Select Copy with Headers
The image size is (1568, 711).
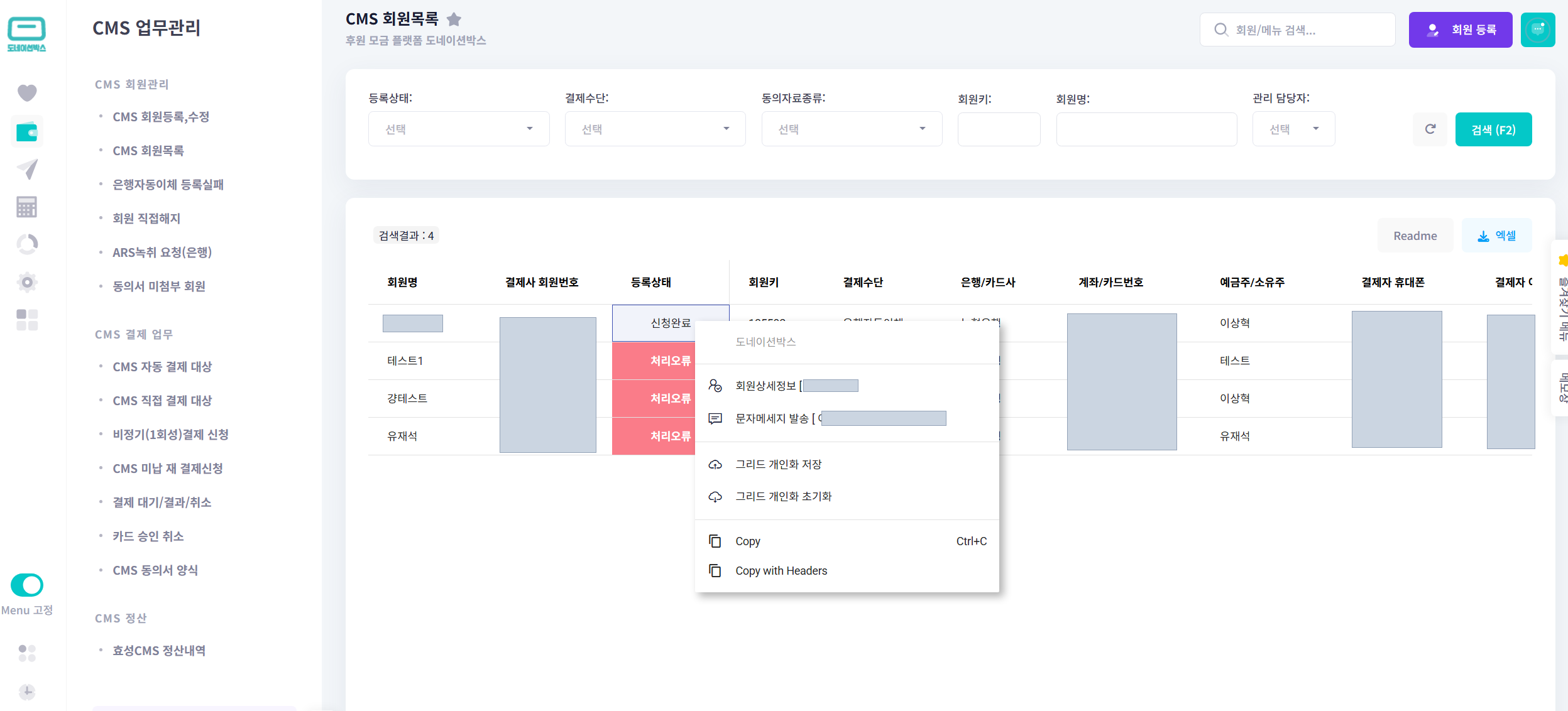[847, 570]
